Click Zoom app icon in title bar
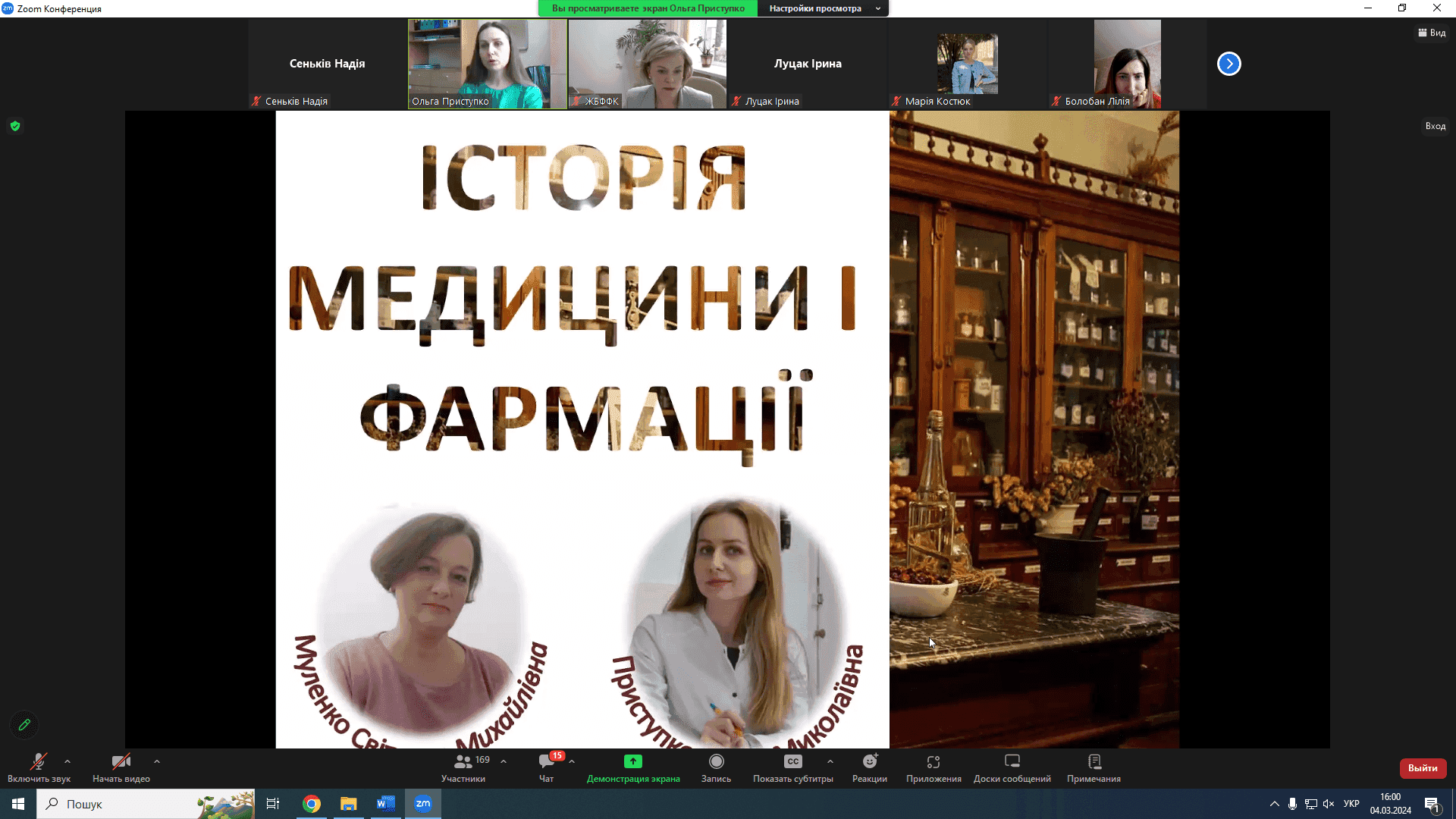The width and height of the screenshot is (1456, 819). tap(8, 8)
